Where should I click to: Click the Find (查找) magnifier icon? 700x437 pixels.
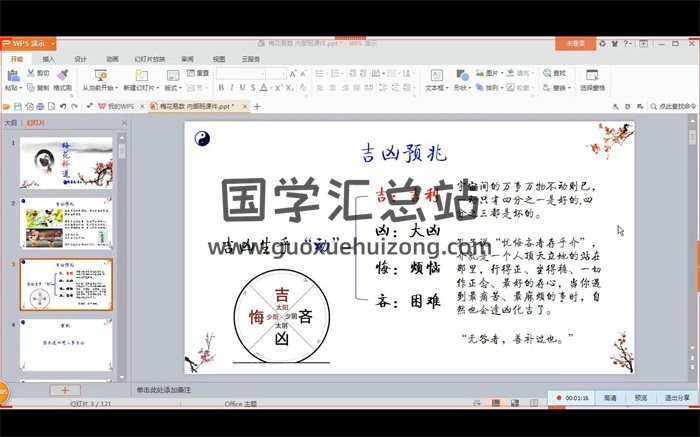(547, 73)
